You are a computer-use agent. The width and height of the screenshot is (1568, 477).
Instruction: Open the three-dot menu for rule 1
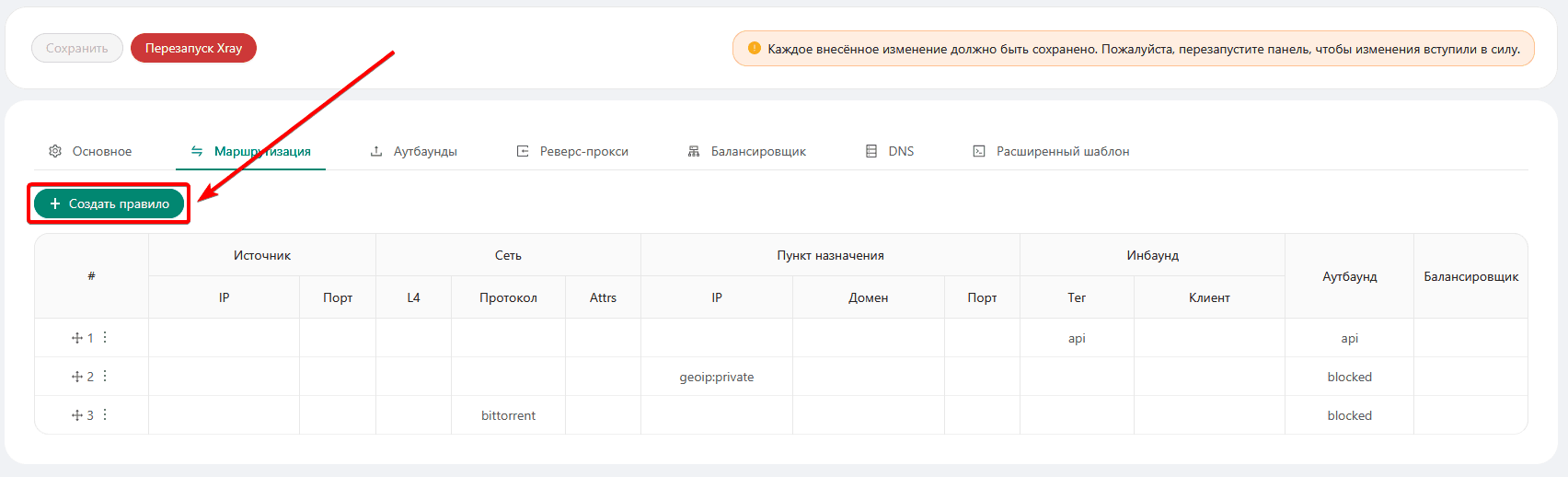pyautogui.click(x=105, y=338)
